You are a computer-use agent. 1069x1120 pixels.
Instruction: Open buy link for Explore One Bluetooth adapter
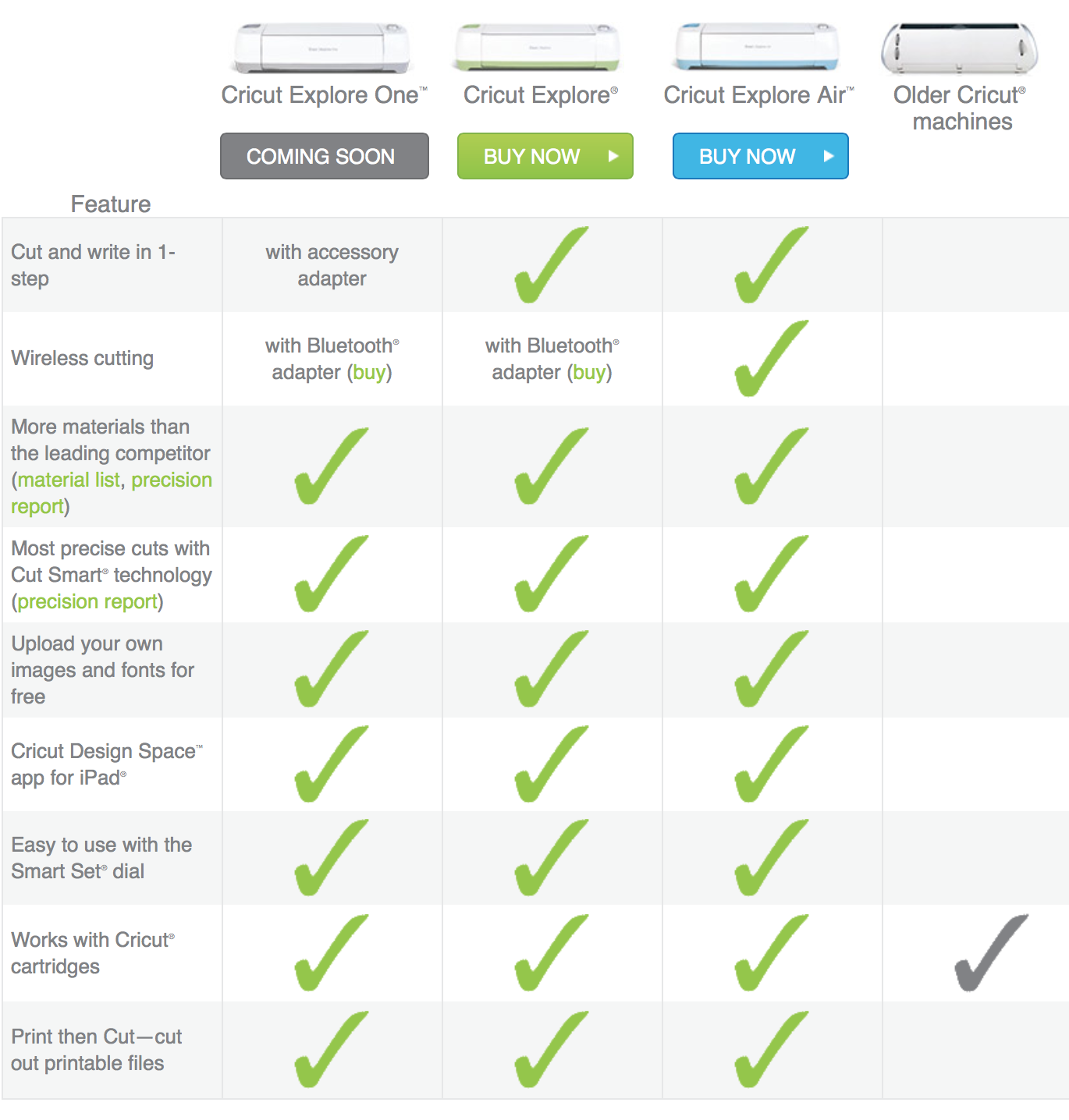pyautogui.click(x=369, y=372)
